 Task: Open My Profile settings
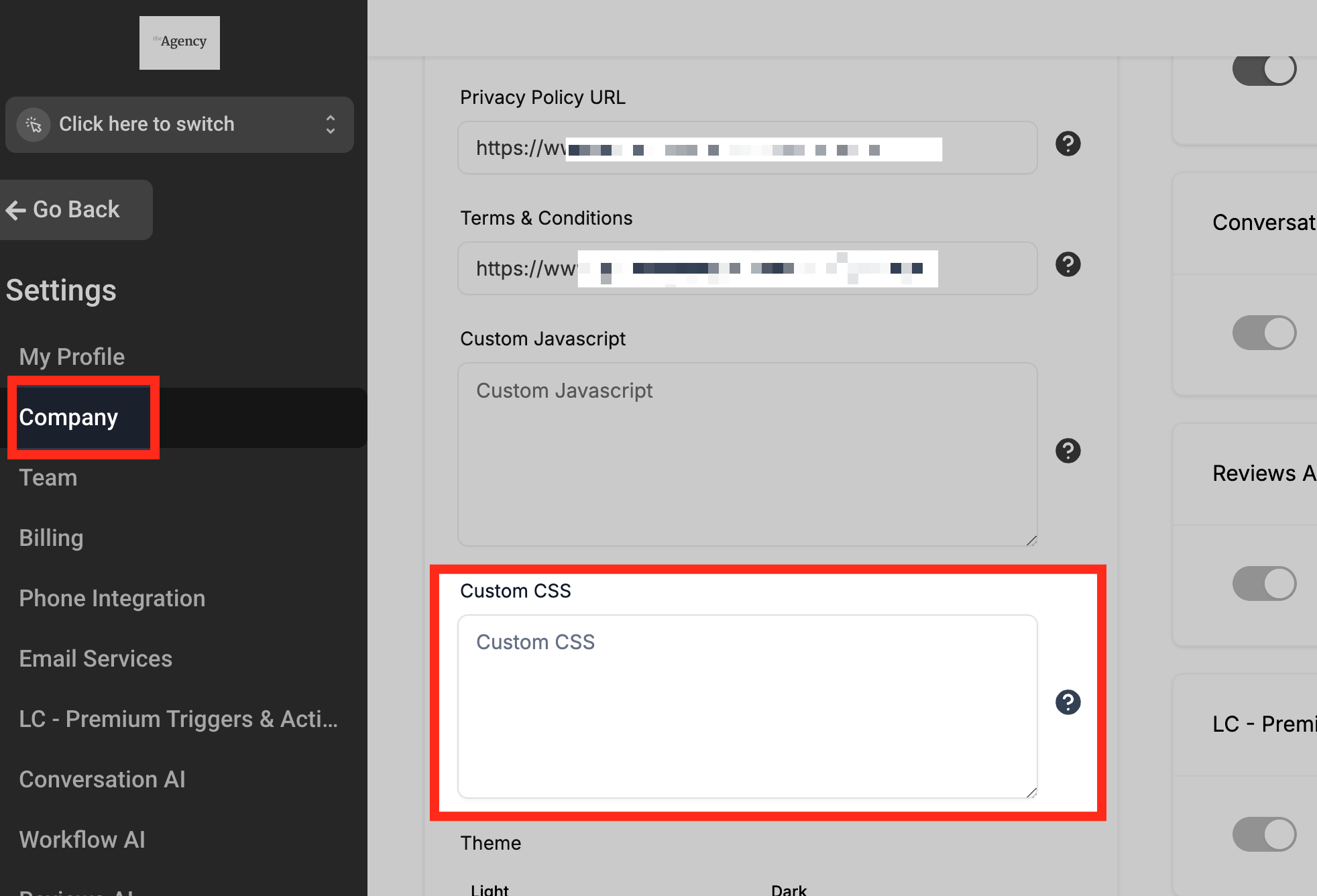click(x=72, y=357)
